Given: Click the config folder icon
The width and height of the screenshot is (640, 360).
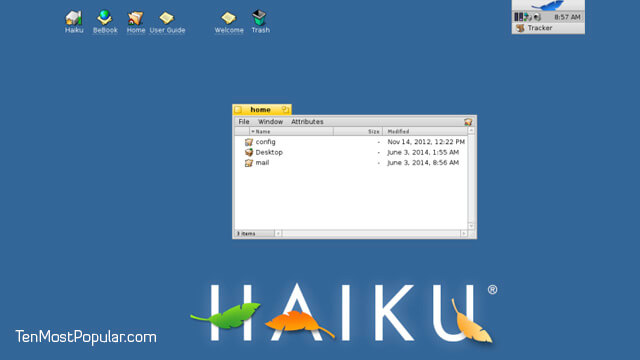Looking at the screenshot, I should 249,142.
